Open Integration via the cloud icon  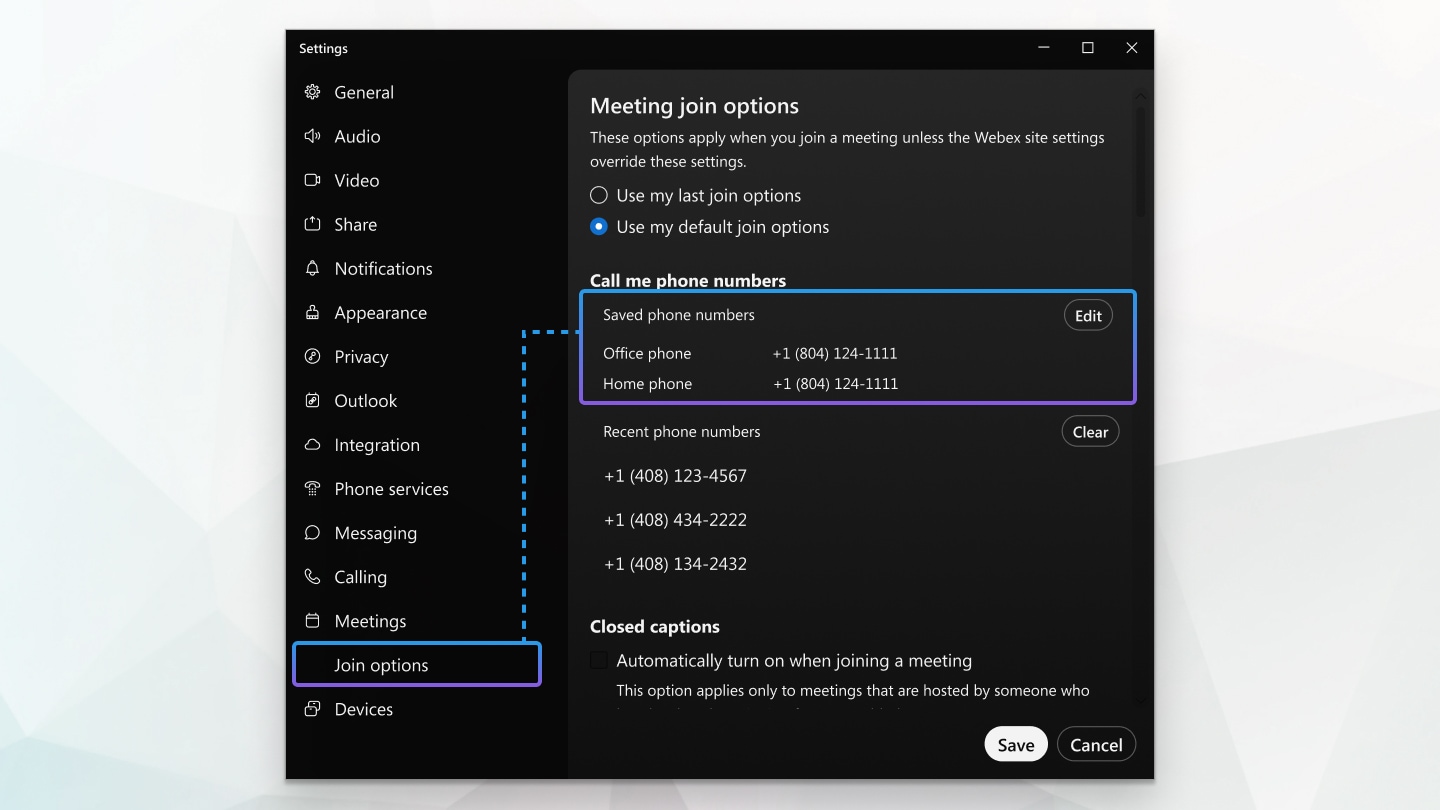click(313, 444)
